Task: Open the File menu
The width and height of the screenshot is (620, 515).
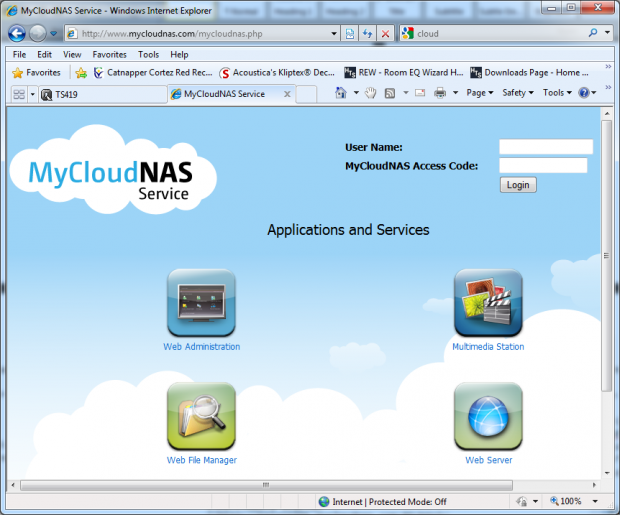Action: tap(19, 55)
